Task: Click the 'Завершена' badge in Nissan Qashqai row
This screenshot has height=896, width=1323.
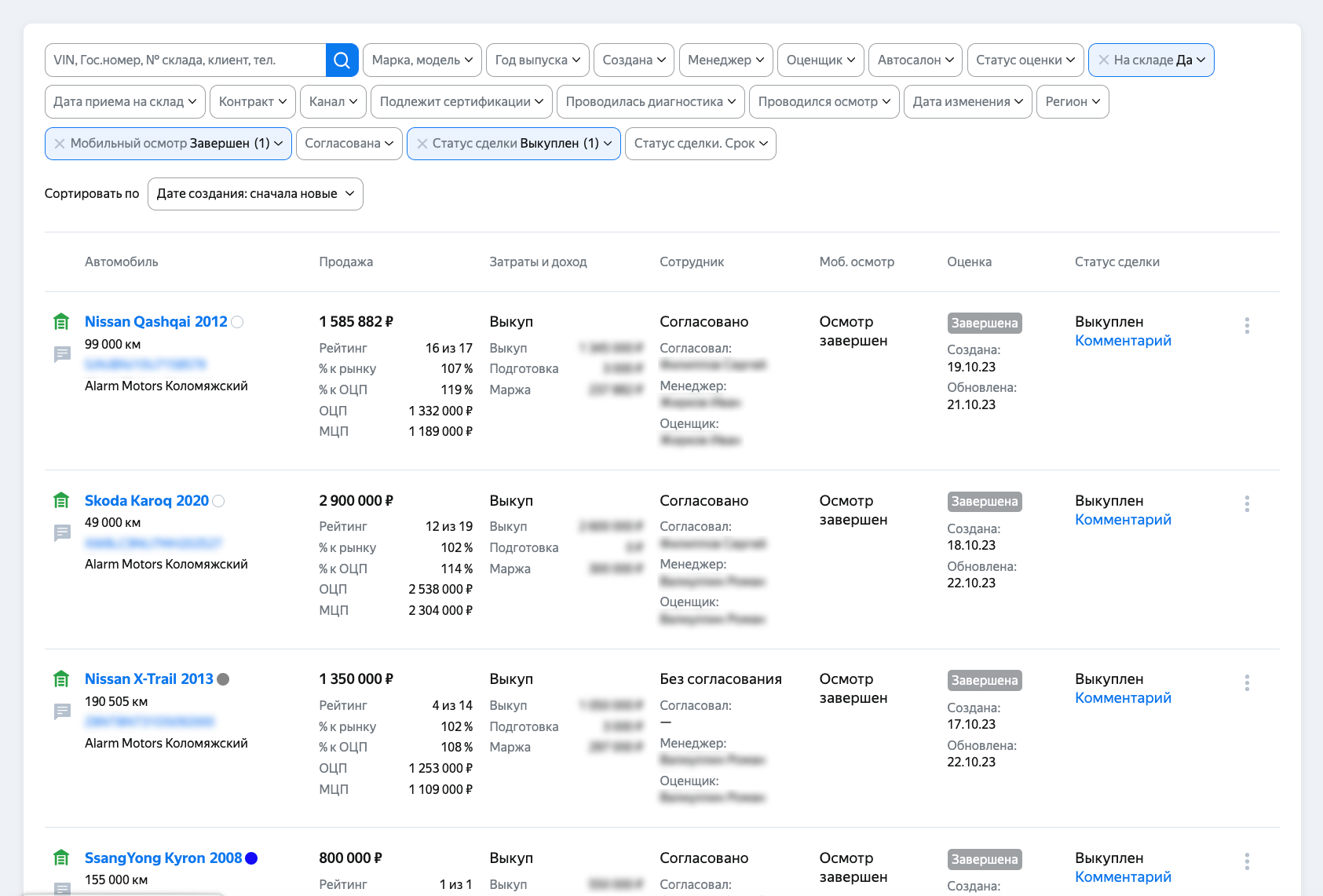Action: pos(985,323)
